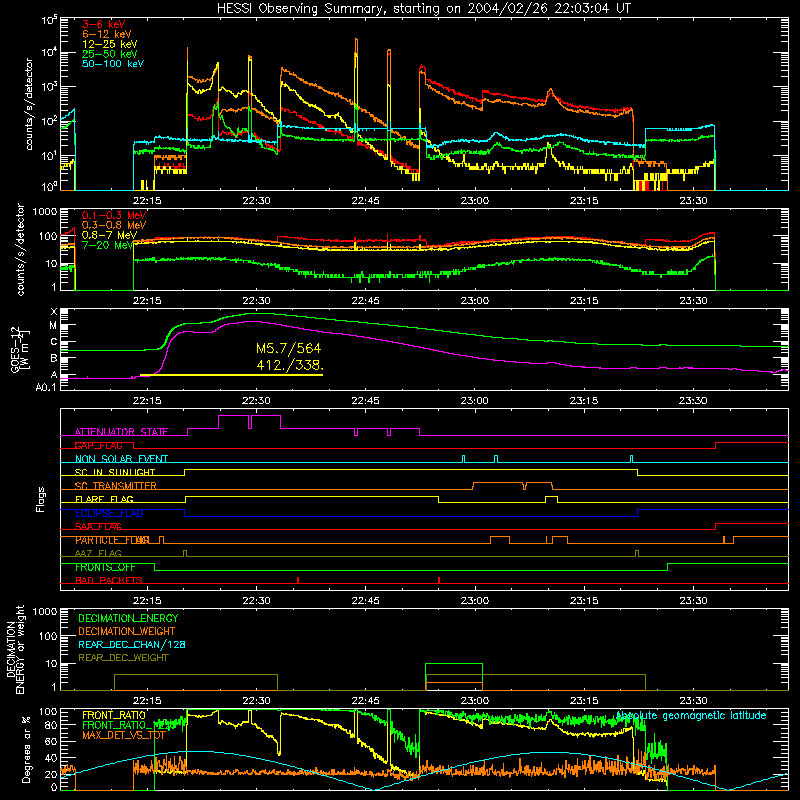Select the PARTICLE_FLAG label

coord(112,540)
